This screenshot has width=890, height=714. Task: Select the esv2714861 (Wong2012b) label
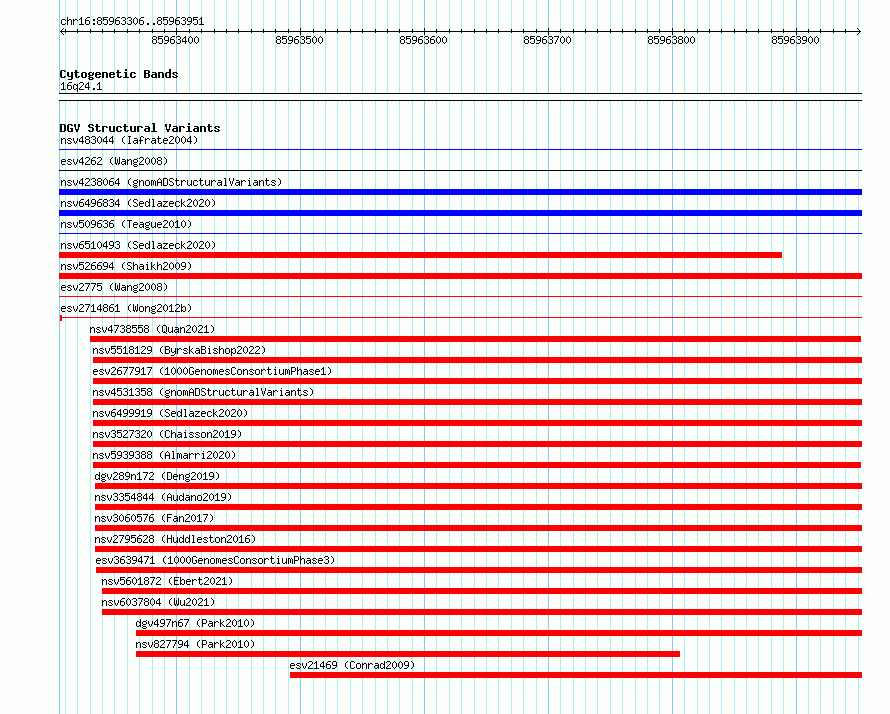[x=126, y=308]
